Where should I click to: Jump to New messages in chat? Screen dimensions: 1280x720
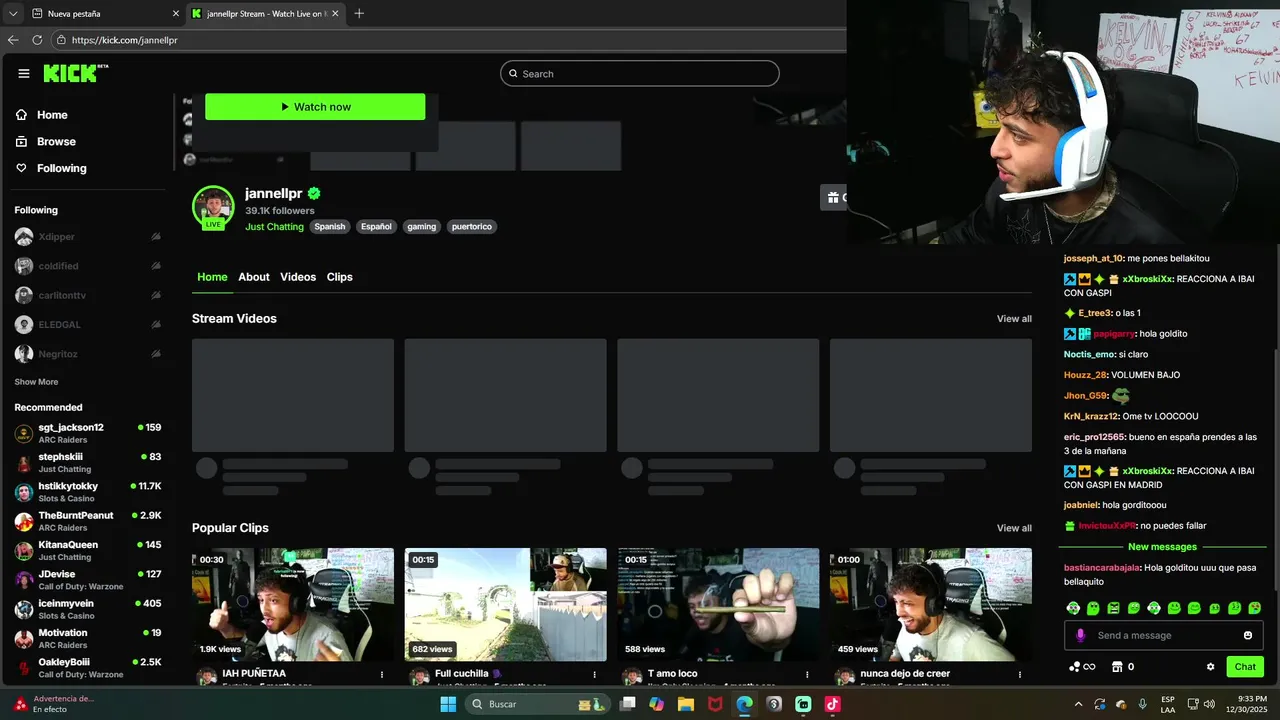coord(1162,547)
